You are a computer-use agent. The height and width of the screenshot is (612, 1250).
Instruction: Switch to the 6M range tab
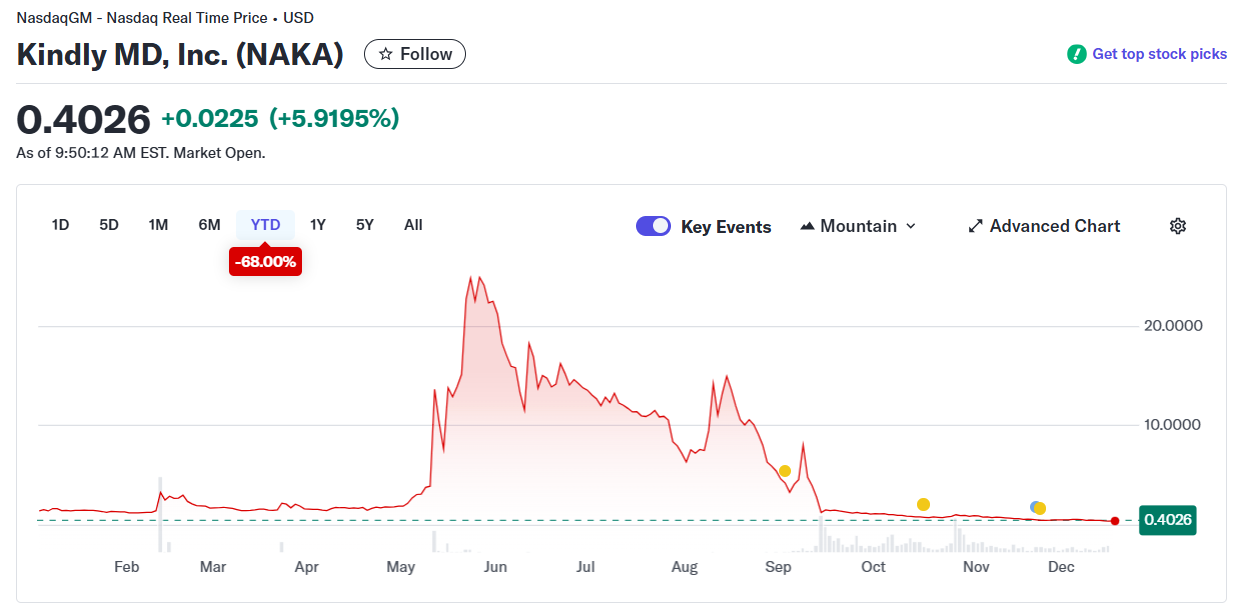point(209,225)
